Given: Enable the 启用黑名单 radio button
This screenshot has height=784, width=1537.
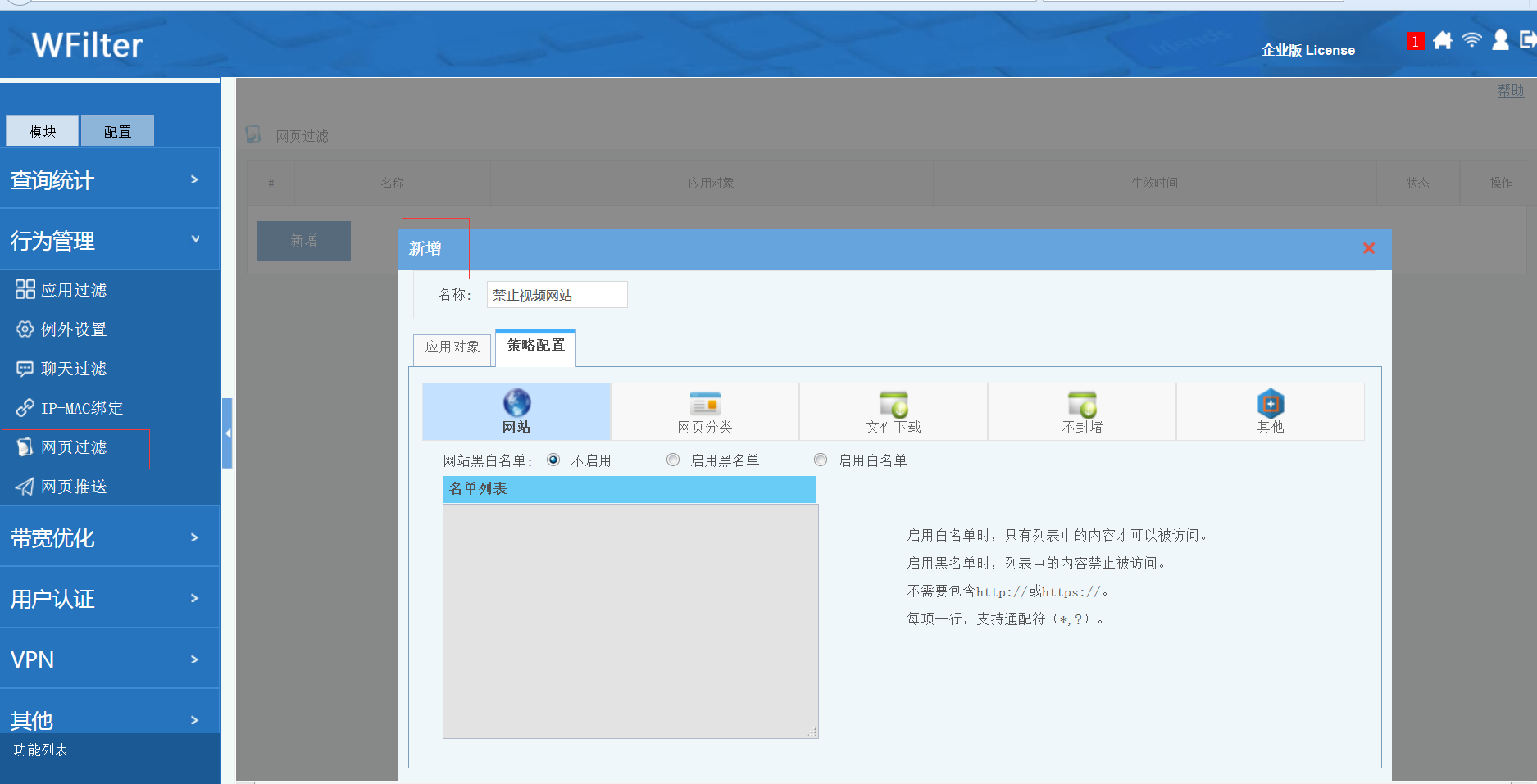Looking at the screenshot, I should [673, 460].
